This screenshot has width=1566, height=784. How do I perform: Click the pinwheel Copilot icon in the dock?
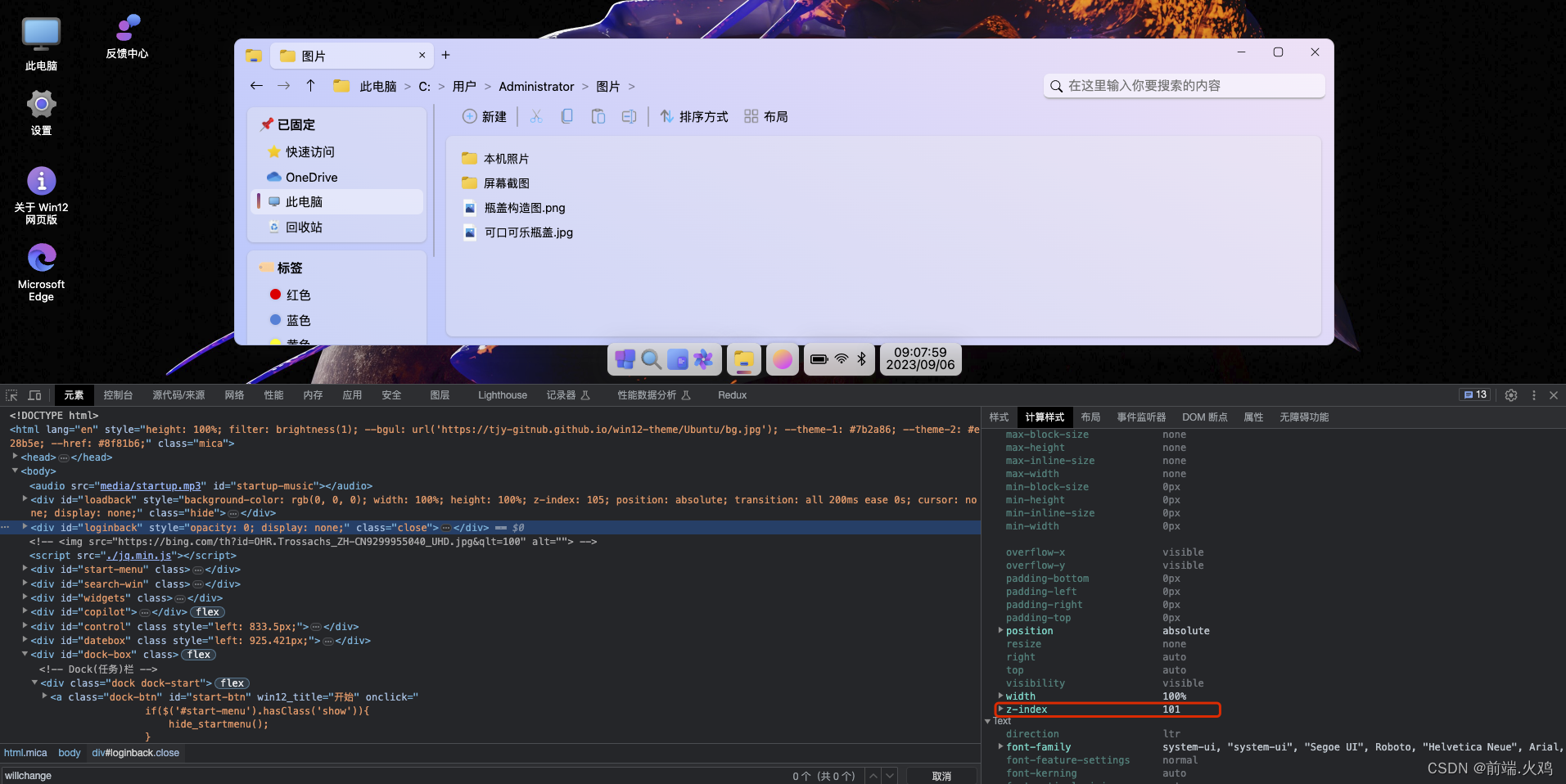coord(703,359)
